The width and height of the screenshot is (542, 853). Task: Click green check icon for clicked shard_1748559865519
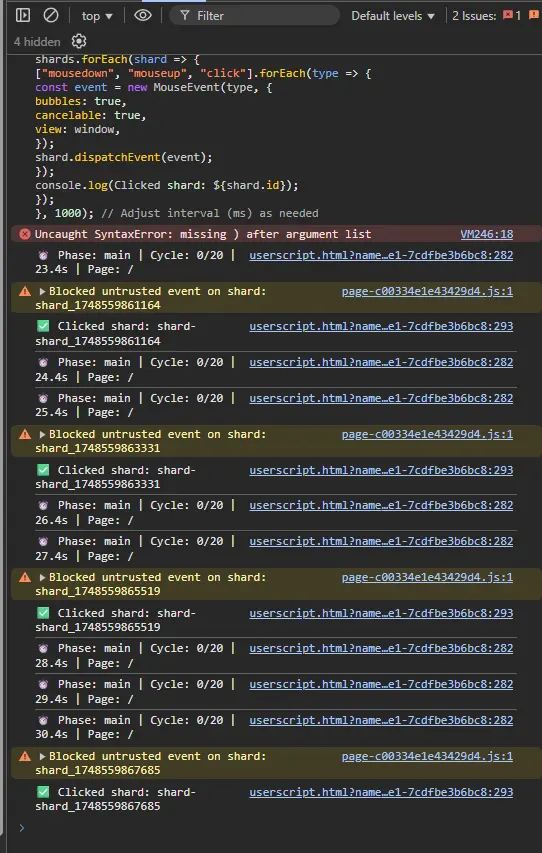(x=43, y=613)
